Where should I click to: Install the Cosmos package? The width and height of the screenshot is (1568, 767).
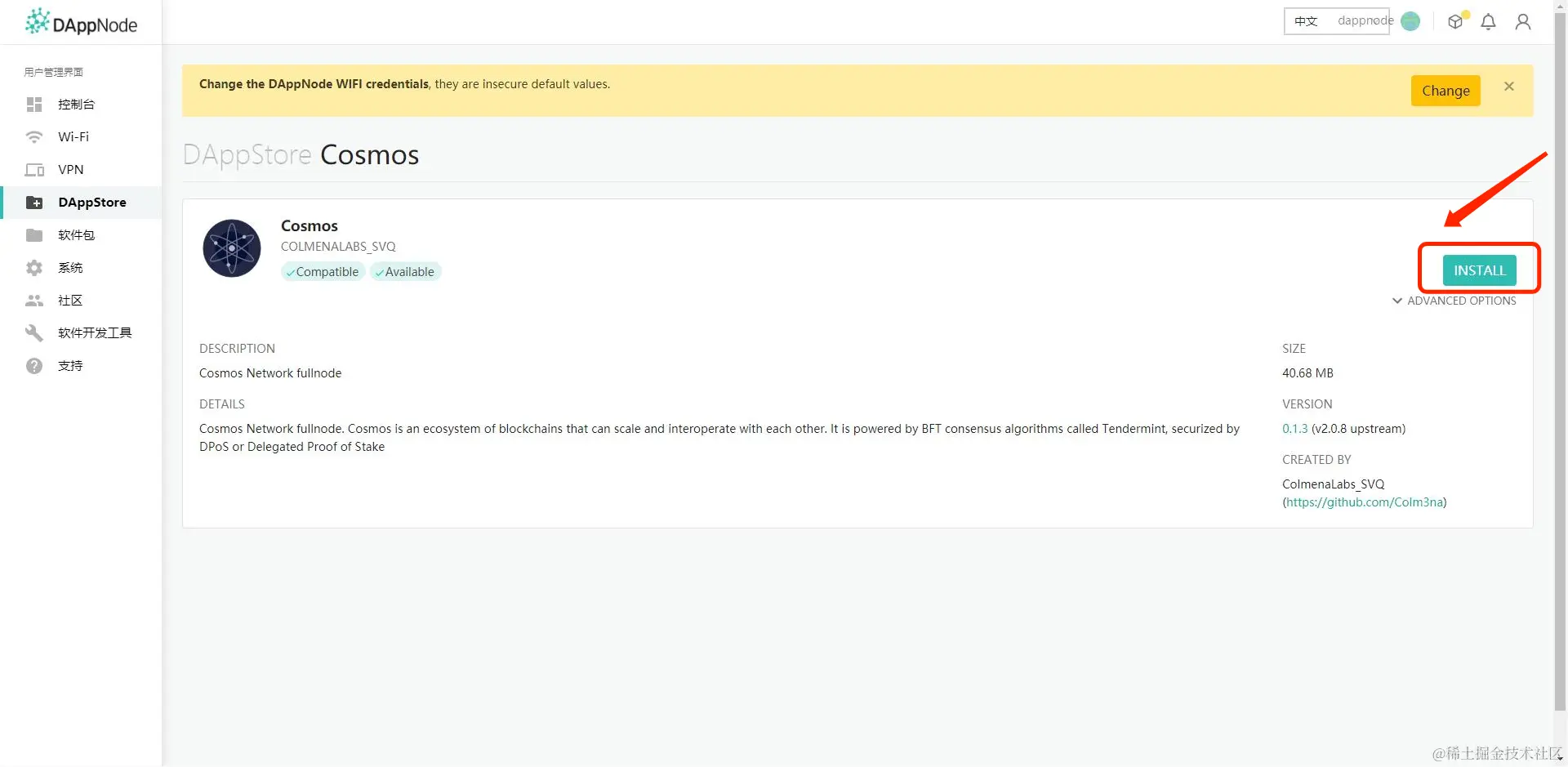pos(1479,270)
